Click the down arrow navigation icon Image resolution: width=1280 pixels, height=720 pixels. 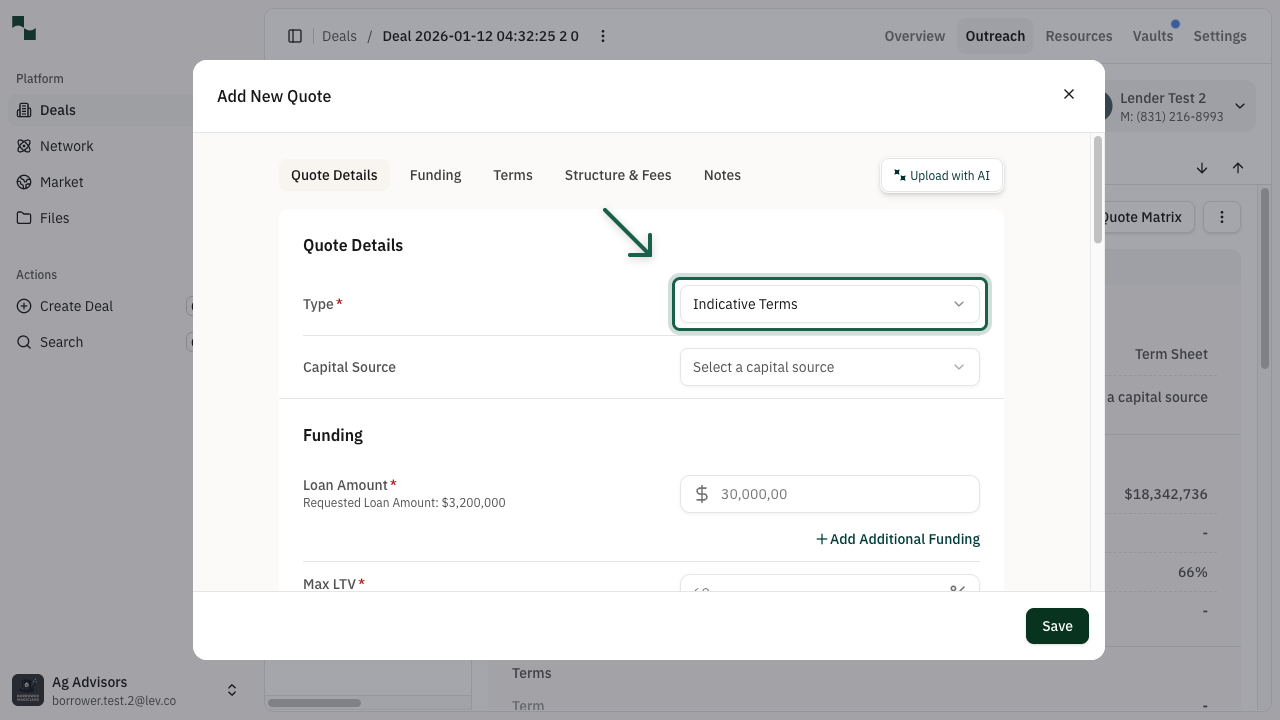(x=1202, y=168)
